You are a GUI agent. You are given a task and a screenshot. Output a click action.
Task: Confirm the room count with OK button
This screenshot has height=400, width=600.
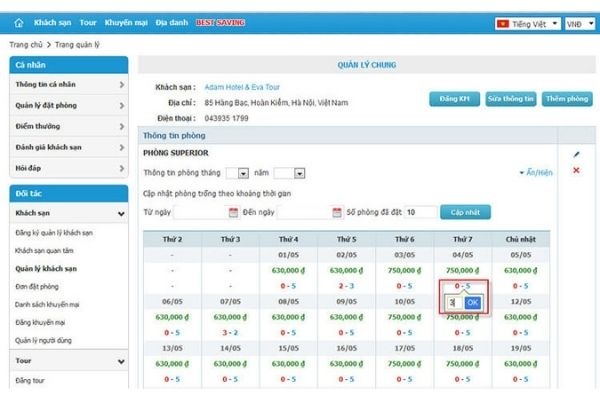click(x=472, y=301)
